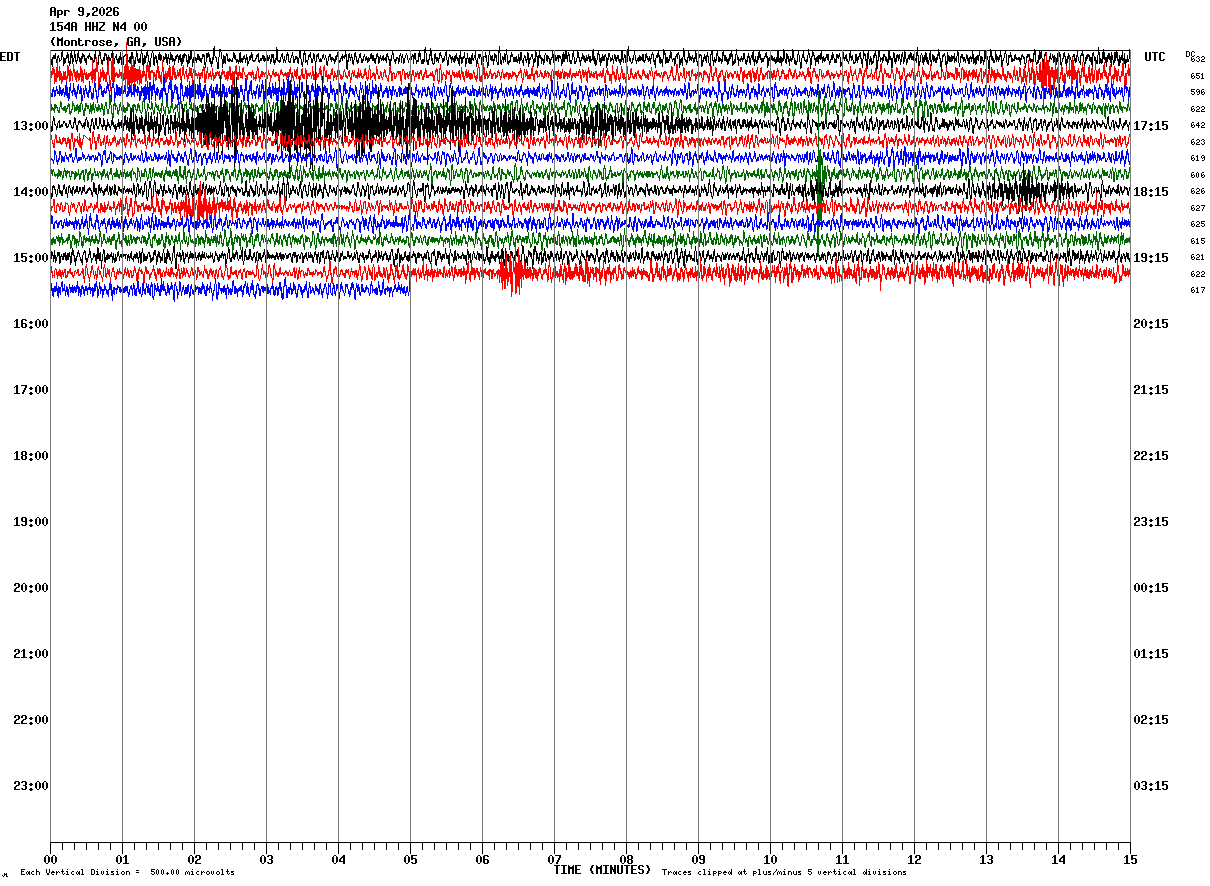The height and width of the screenshot is (886, 1210).
Task: Click the 04 minute tick label
Action: (x=338, y=860)
